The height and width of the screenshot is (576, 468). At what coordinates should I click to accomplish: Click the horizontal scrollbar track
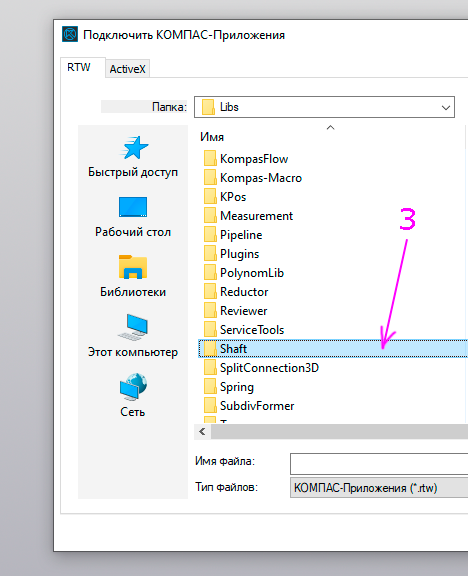tap(339, 432)
